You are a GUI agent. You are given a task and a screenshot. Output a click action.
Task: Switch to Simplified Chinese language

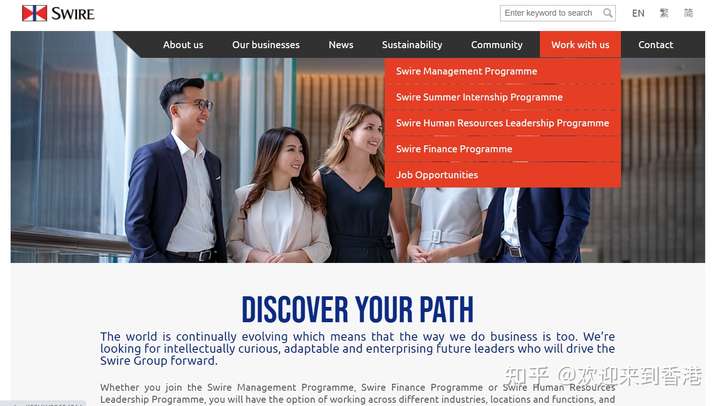point(688,13)
